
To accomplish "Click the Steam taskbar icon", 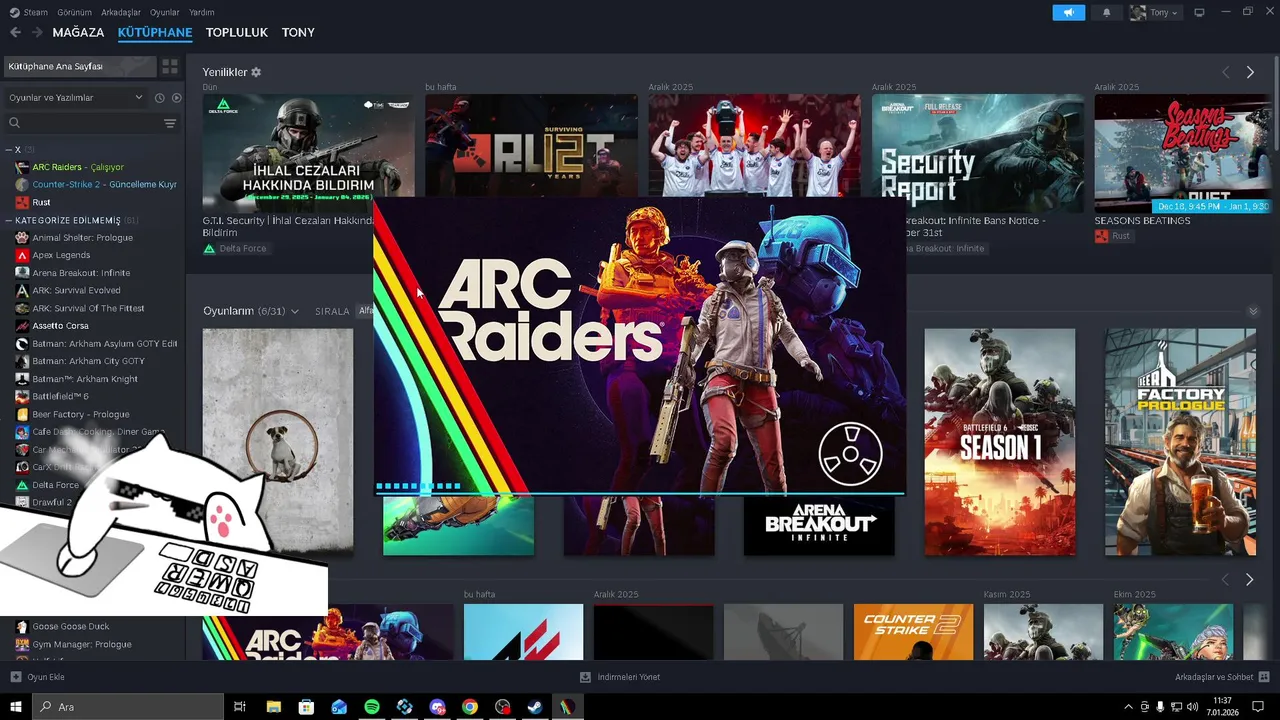I will 534,707.
